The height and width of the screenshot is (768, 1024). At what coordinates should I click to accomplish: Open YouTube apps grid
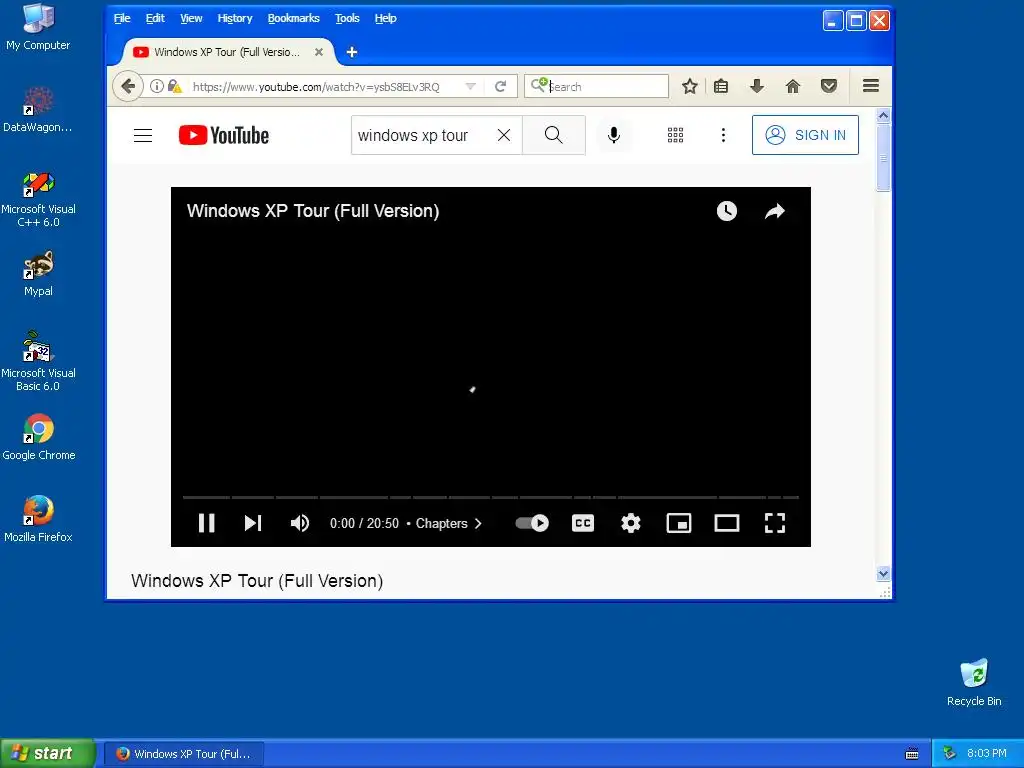tap(675, 135)
